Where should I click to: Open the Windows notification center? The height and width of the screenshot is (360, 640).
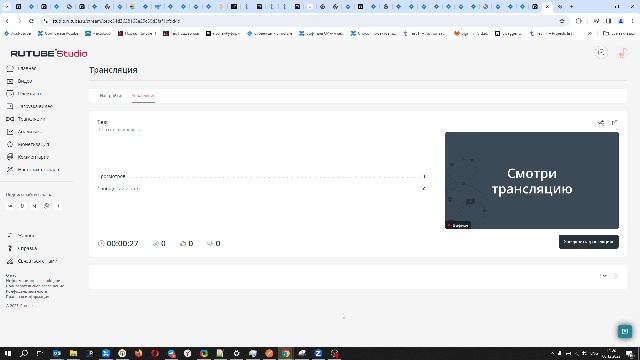pyautogui.click(x=631, y=353)
